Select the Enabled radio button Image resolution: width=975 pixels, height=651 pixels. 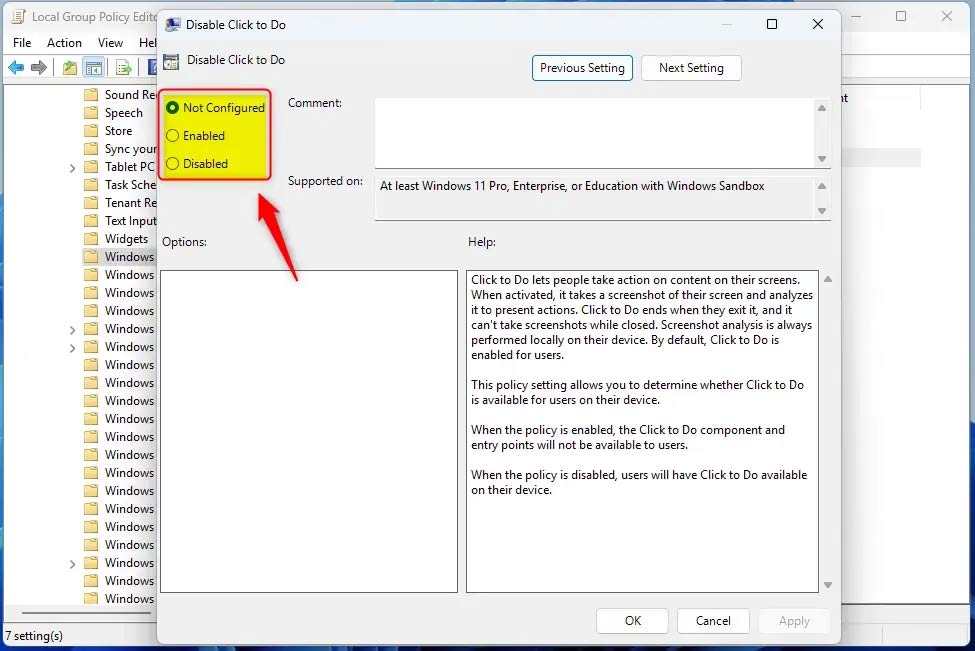click(174, 135)
